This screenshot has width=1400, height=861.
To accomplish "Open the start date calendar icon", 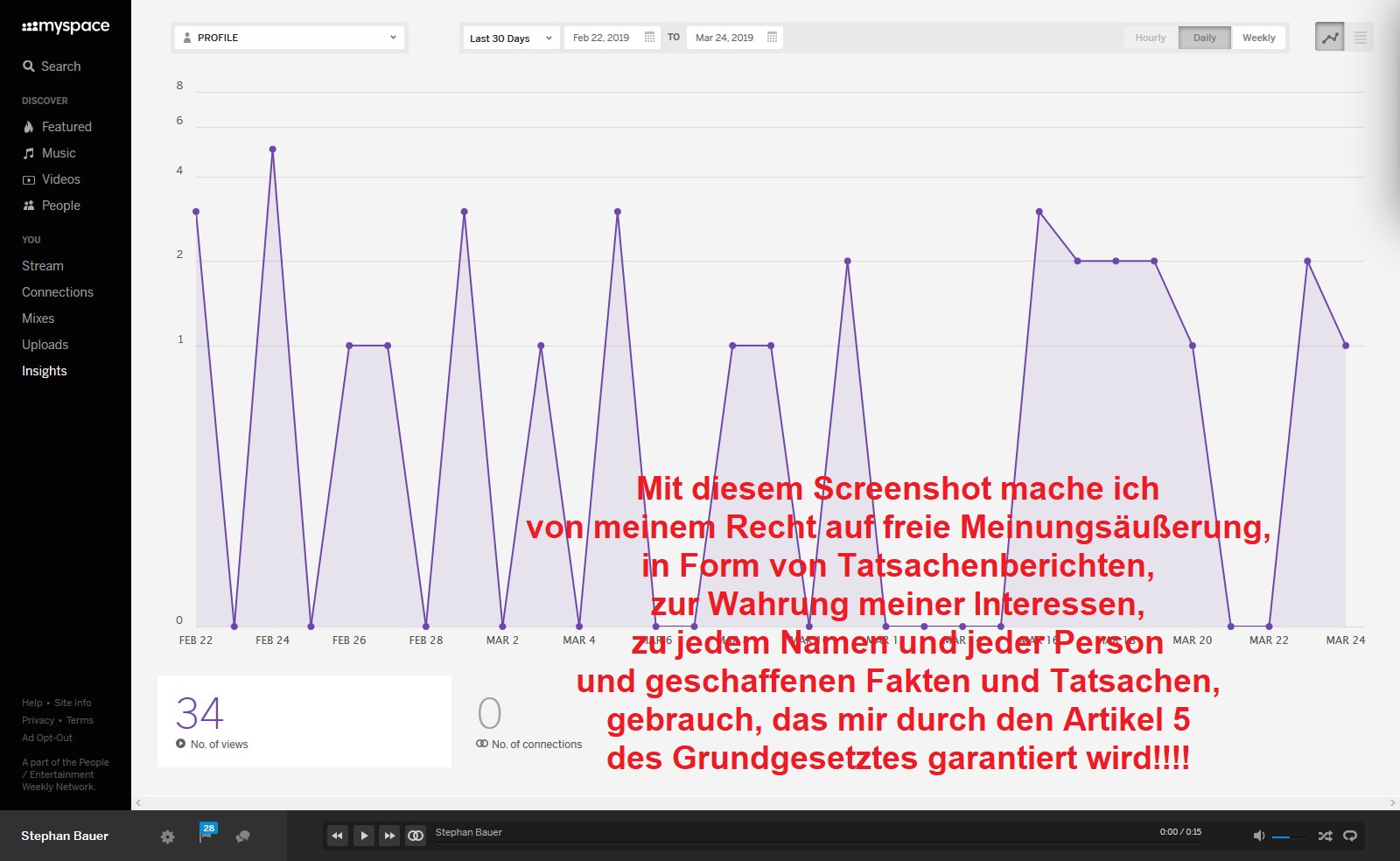I will coord(650,37).
